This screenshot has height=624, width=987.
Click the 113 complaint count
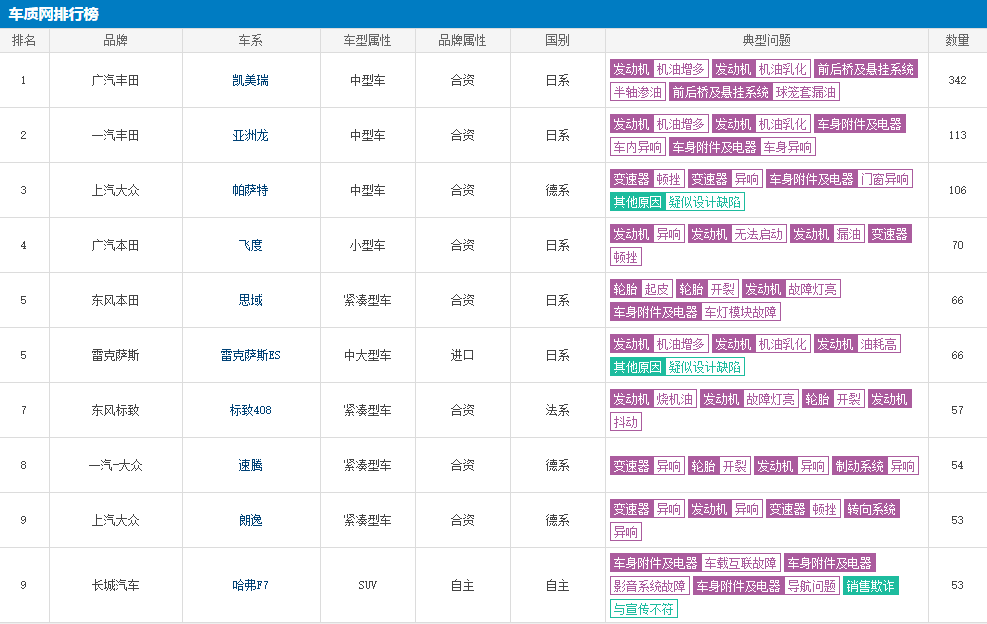tap(957, 135)
